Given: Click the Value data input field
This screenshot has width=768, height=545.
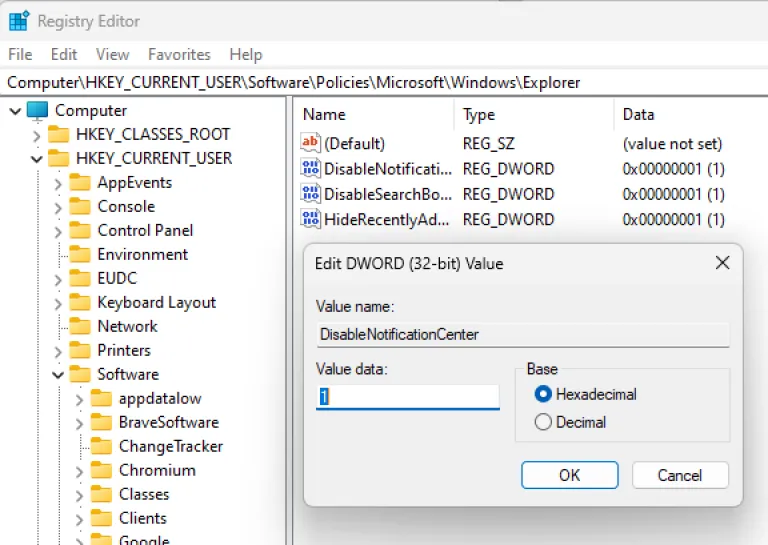Looking at the screenshot, I should 407,397.
